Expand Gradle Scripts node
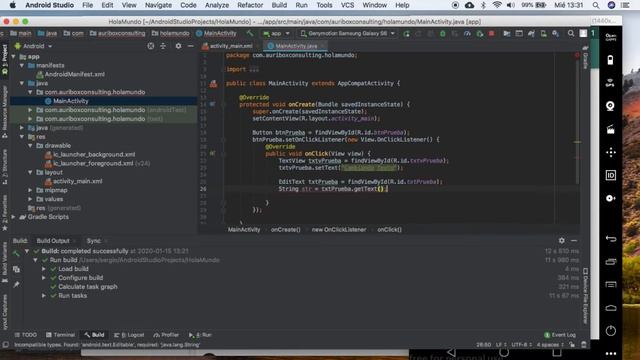The width and height of the screenshot is (640, 360). (13, 217)
